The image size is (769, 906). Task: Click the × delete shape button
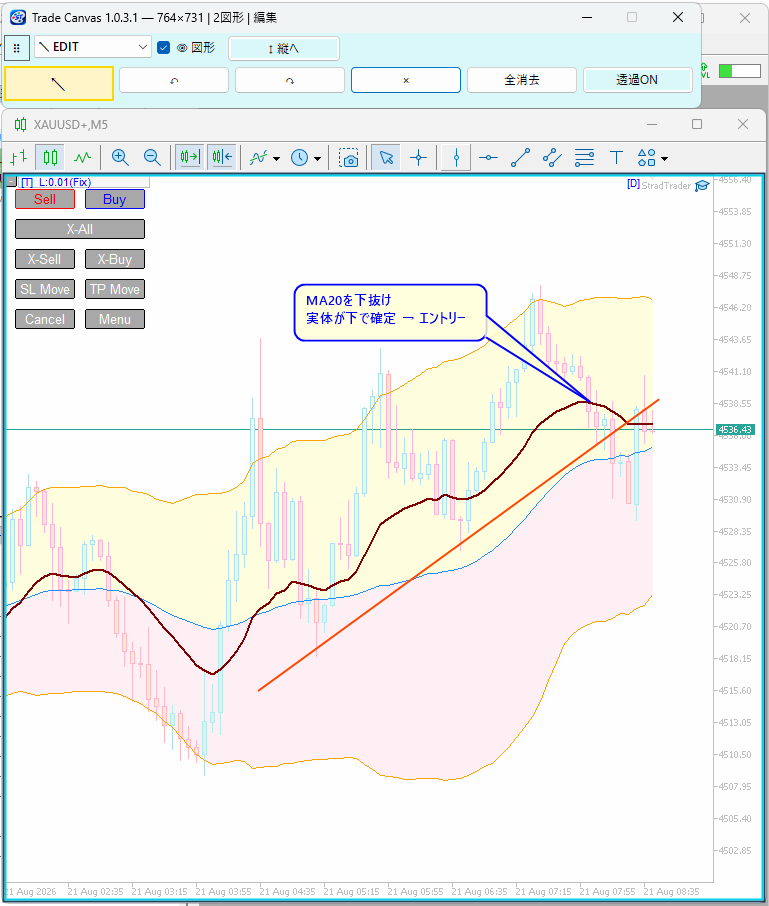[x=406, y=80]
